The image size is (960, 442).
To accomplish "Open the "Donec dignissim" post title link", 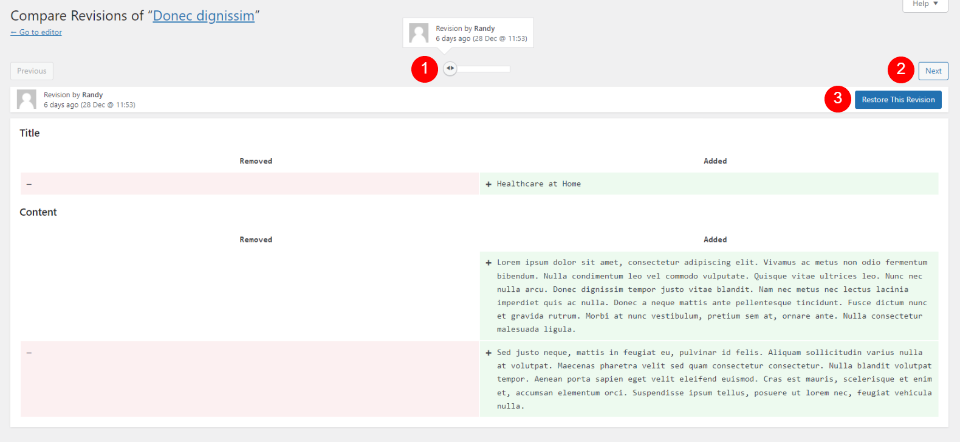I will click(203, 16).
